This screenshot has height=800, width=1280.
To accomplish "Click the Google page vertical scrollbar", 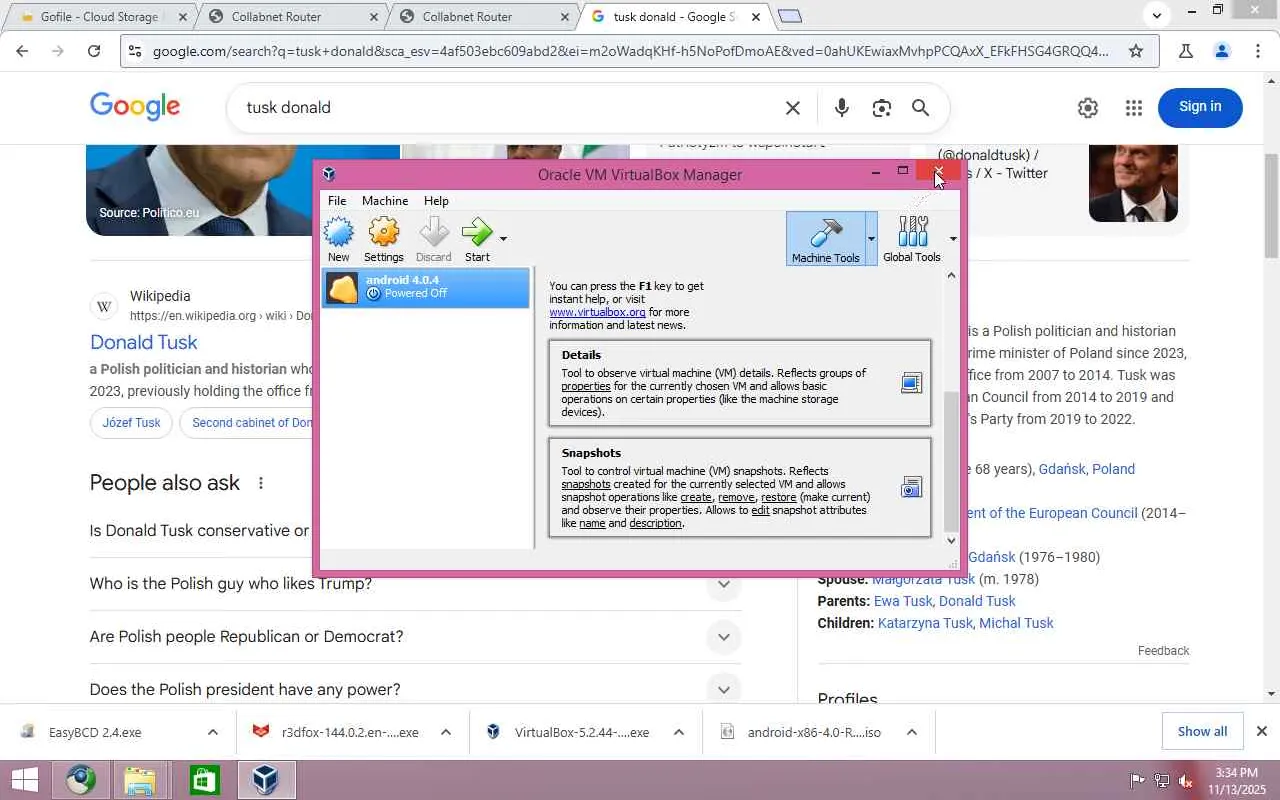I will (x=1272, y=205).
